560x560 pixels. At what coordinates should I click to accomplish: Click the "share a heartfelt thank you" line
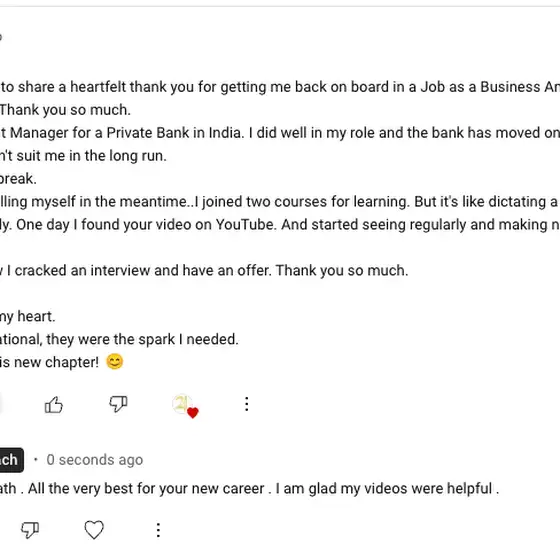point(280,87)
